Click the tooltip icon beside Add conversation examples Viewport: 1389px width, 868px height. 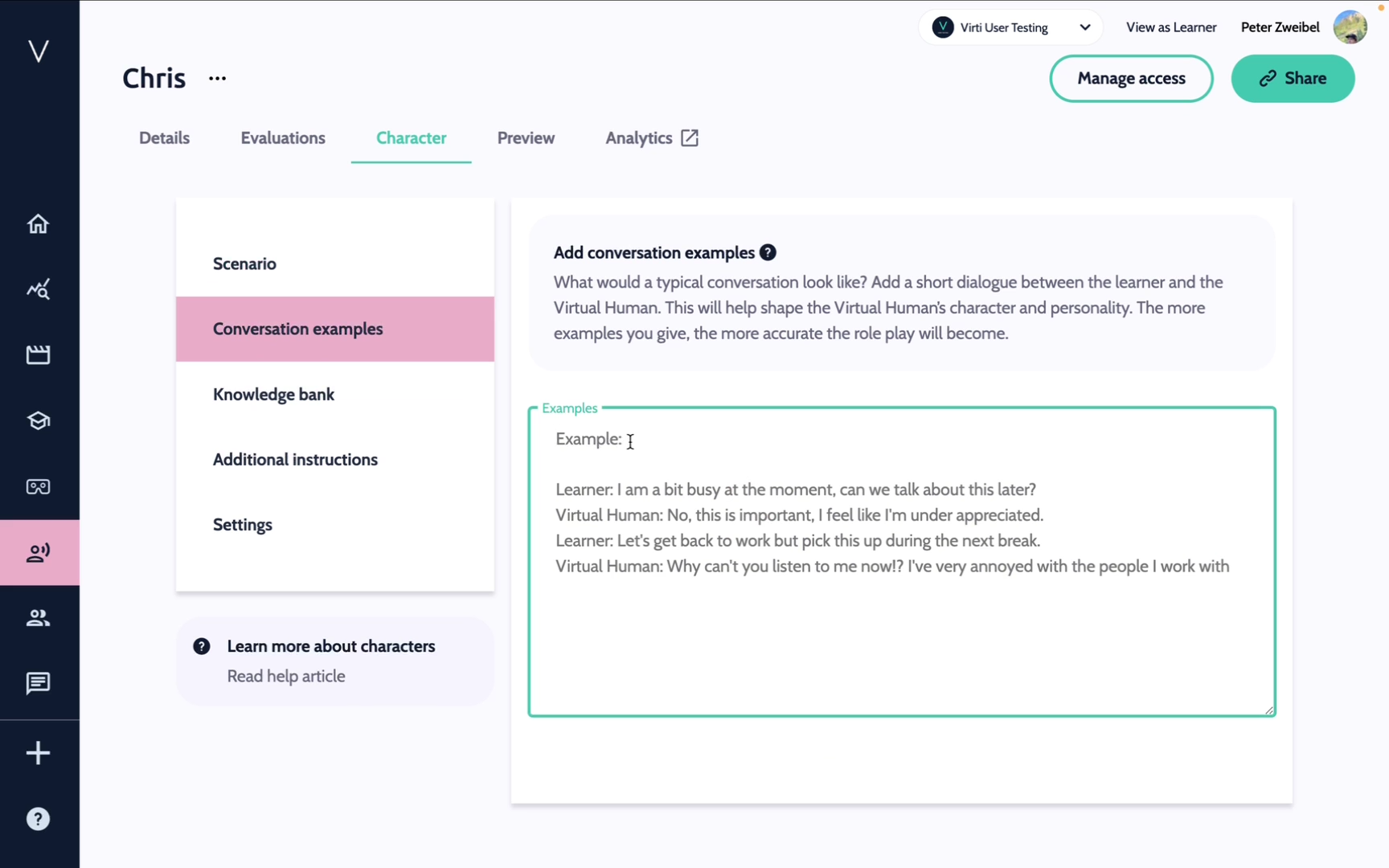[x=768, y=253]
